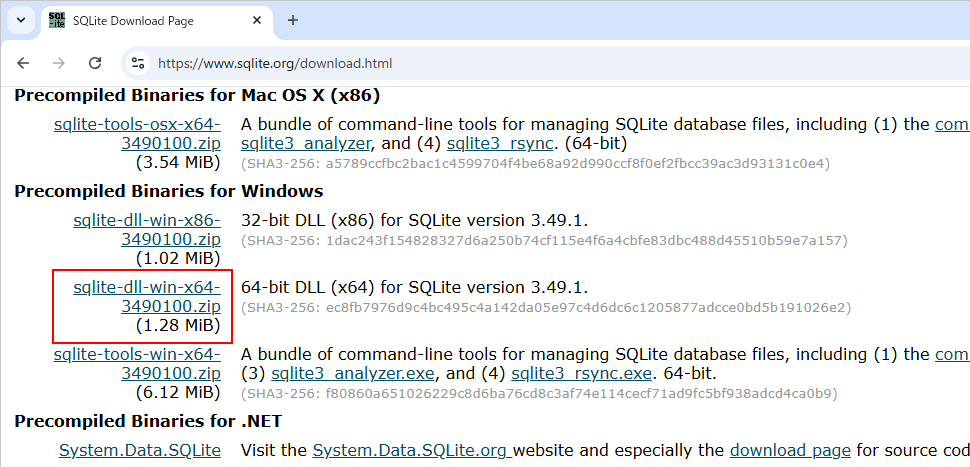Click the SHA3-256 hash starting with a5789ccf
Image resolution: width=970 pixels, height=467 pixels.
click(536, 164)
